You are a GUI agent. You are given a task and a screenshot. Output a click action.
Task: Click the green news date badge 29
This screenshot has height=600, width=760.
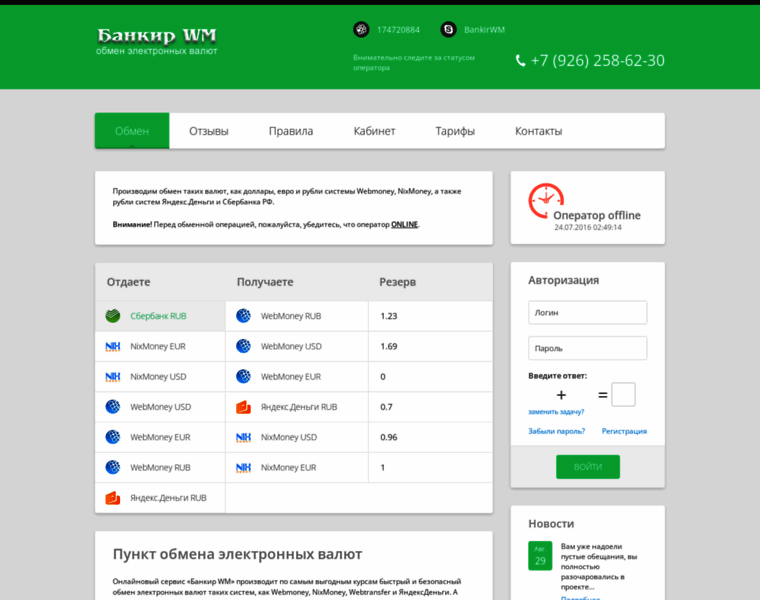click(540, 555)
